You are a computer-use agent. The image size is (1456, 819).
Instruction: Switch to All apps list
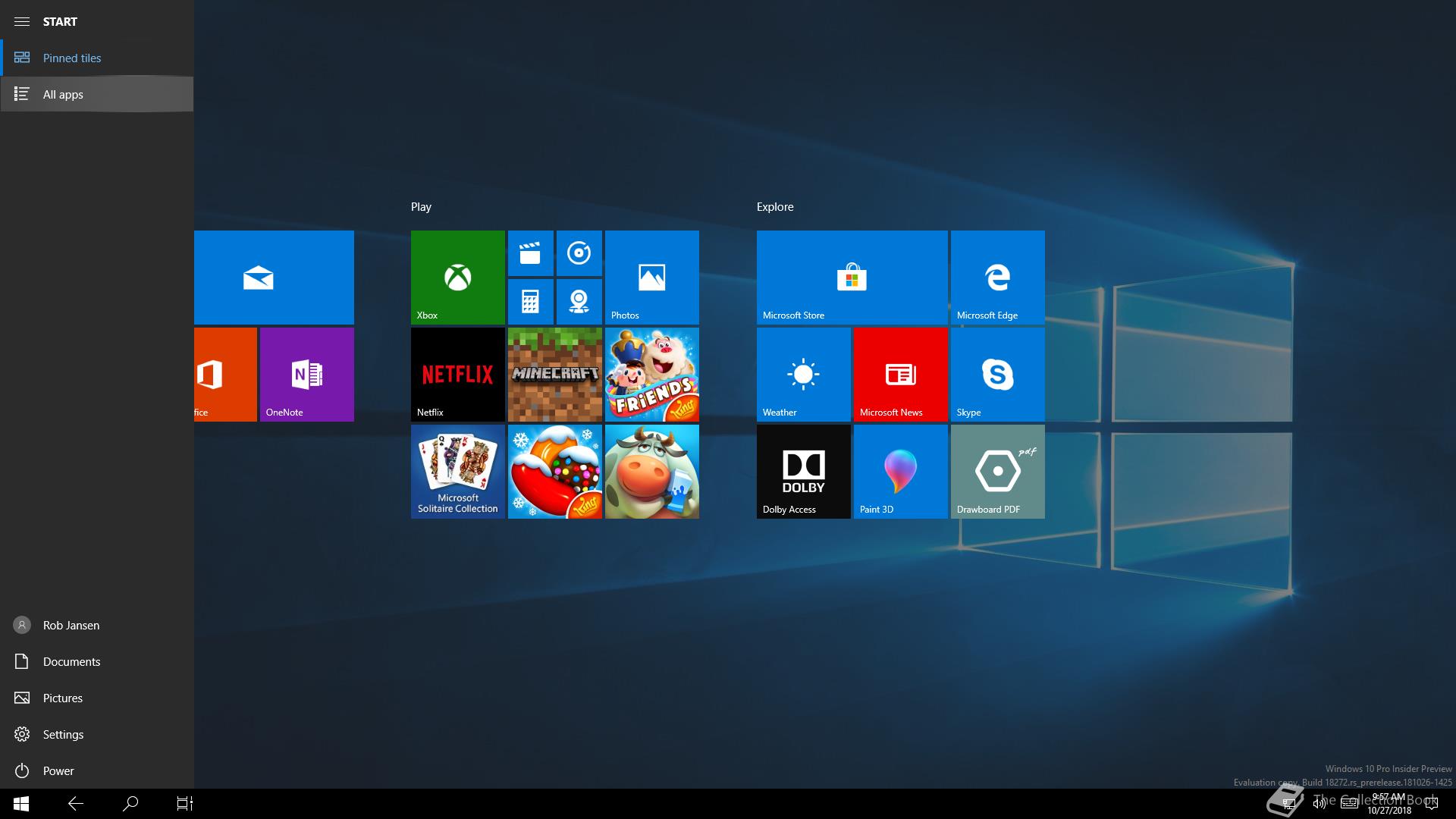click(97, 94)
